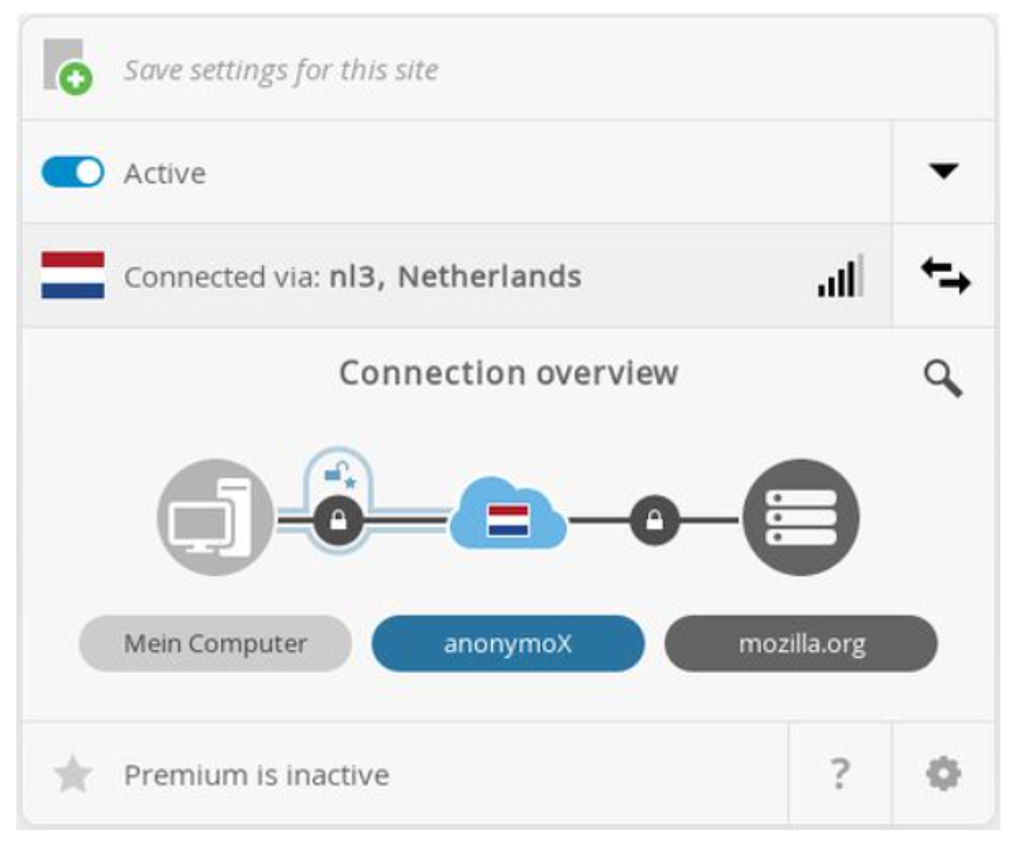This screenshot has width=1020, height=853.
Task: Expand the dropdown arrow beside Active
Action: coord(943,171)
